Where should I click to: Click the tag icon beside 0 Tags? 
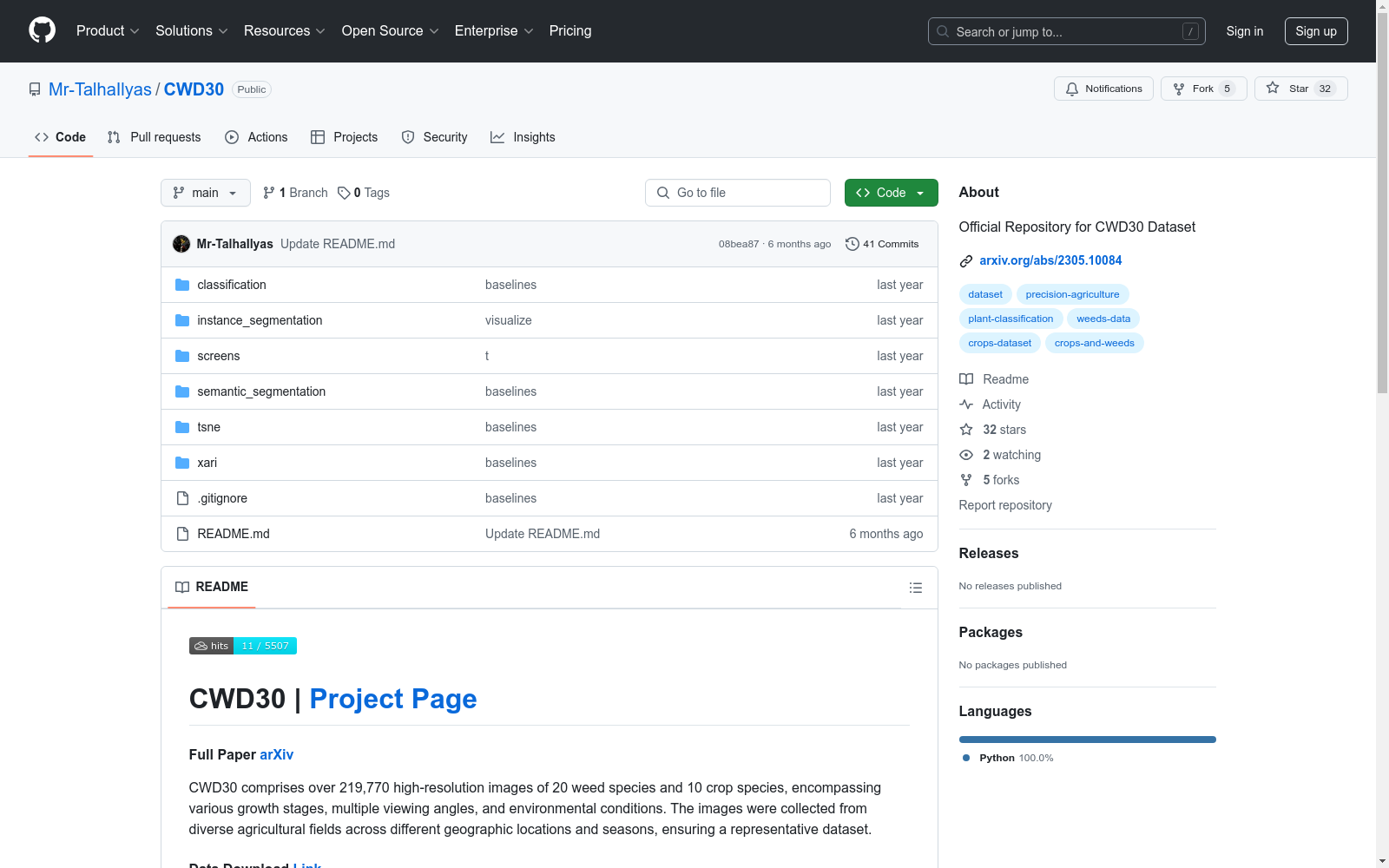coord(344,193)
